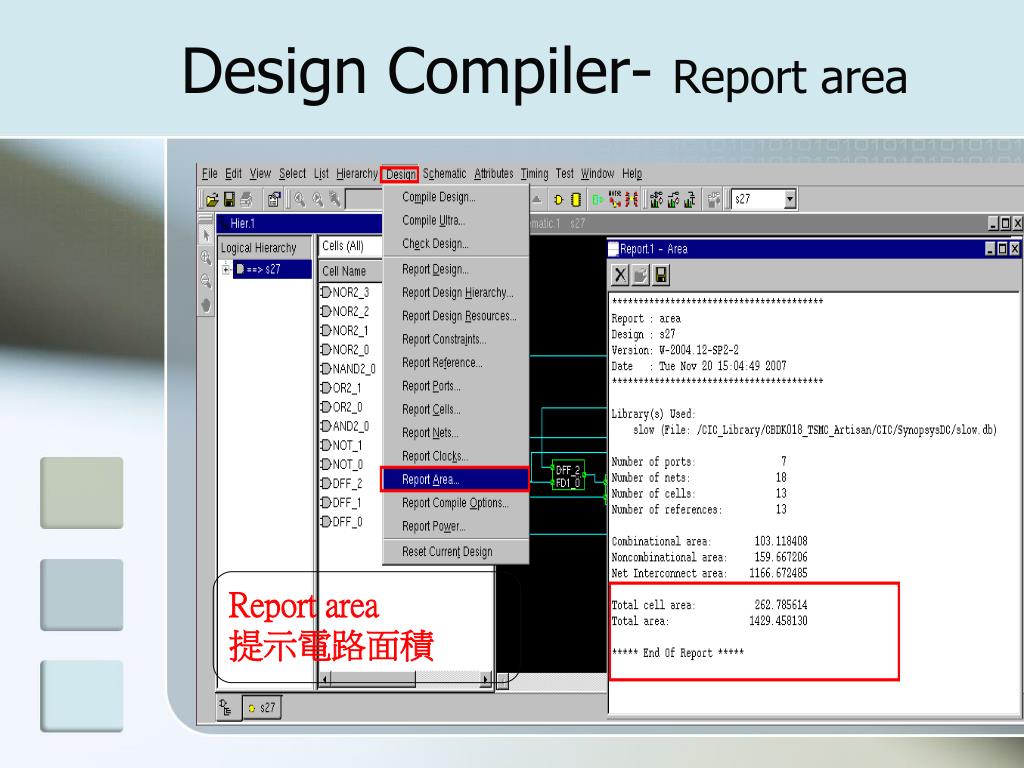Select DFF_0 in the cell list
This screenshot has width=1024, height=768.
[x=342, y=522]
